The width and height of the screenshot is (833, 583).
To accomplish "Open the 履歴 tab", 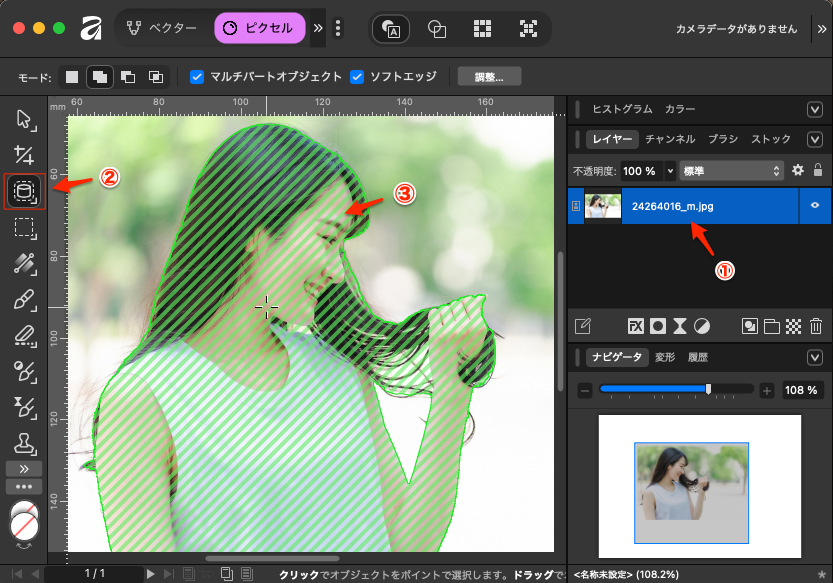I will 699,357.
